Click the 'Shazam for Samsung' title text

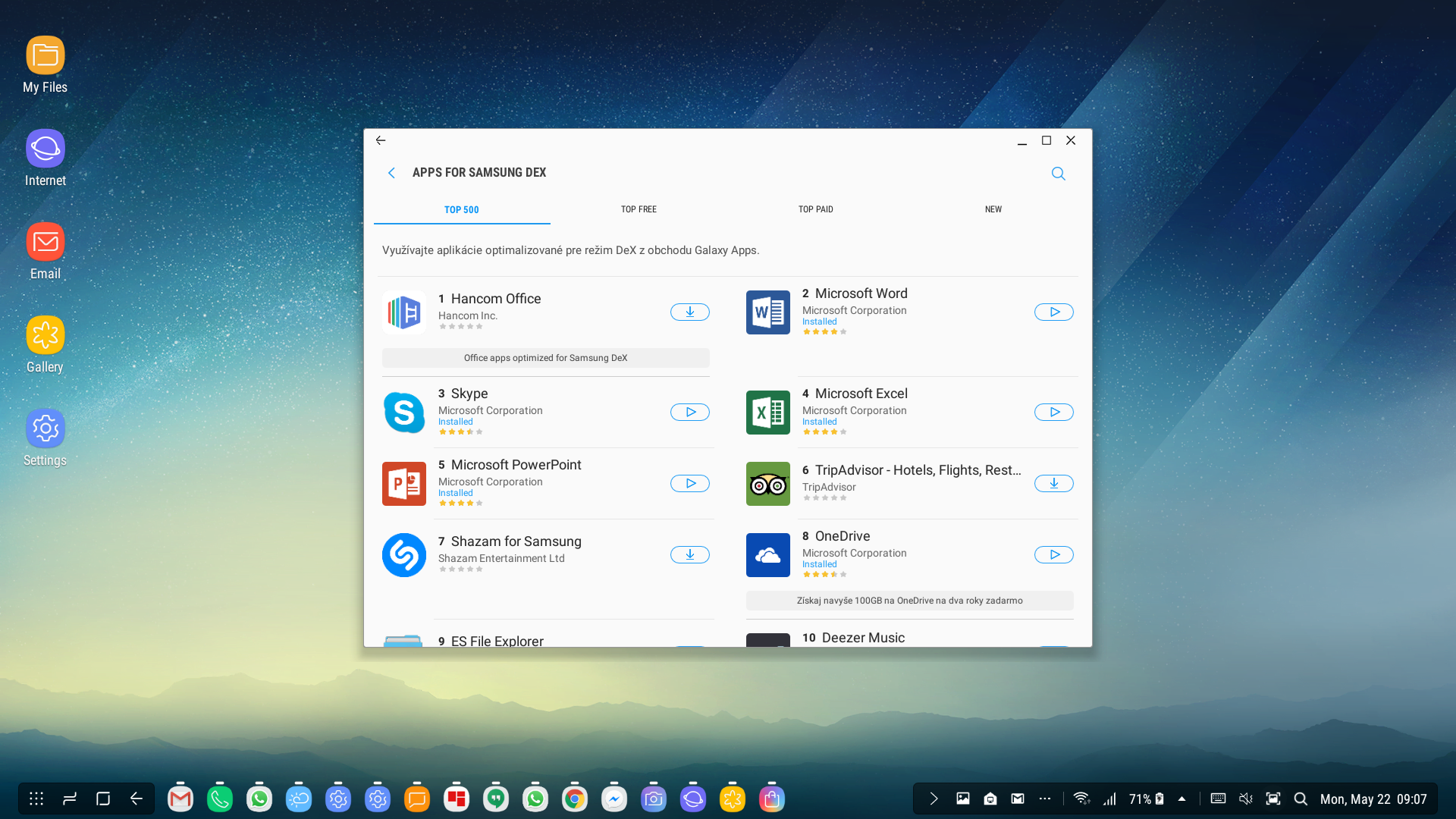[x=516, y=541]
